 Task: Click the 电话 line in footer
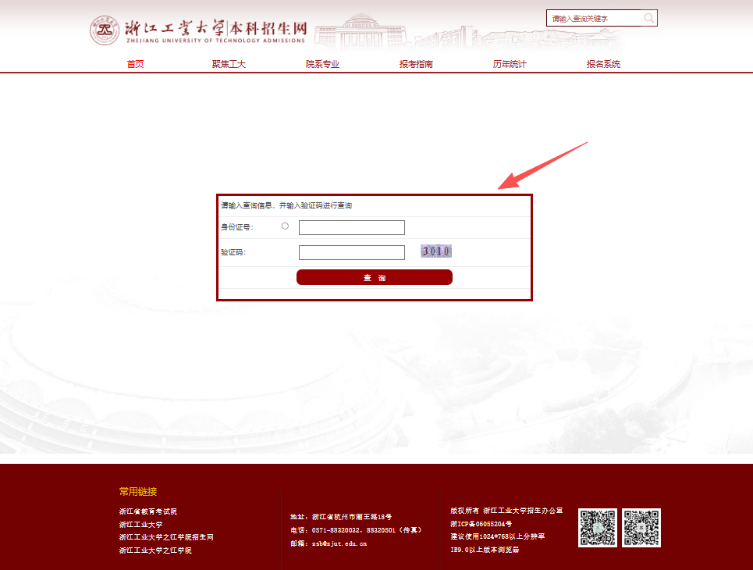[x=356, y=530]
